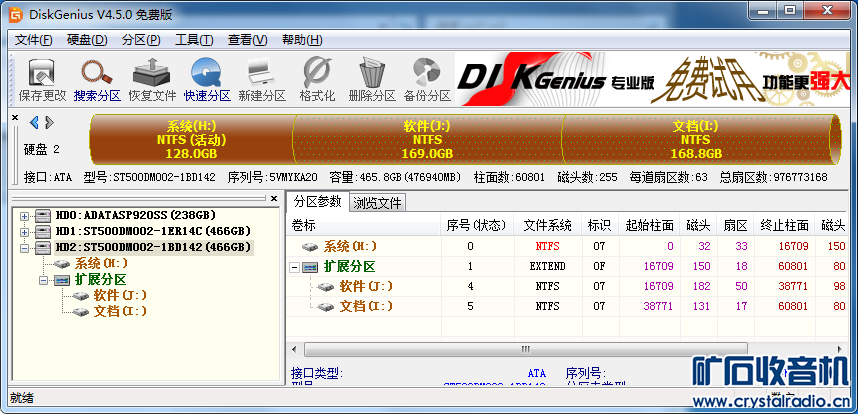Choose New Partition (新建分区) icon

(x=262, y=80)
